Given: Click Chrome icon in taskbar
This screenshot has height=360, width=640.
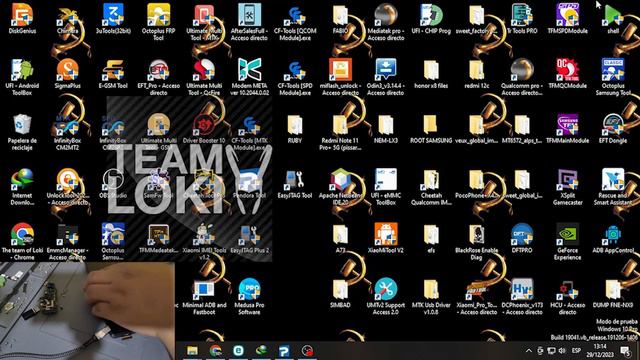Looking at the screenshot, I should point(216,351).
